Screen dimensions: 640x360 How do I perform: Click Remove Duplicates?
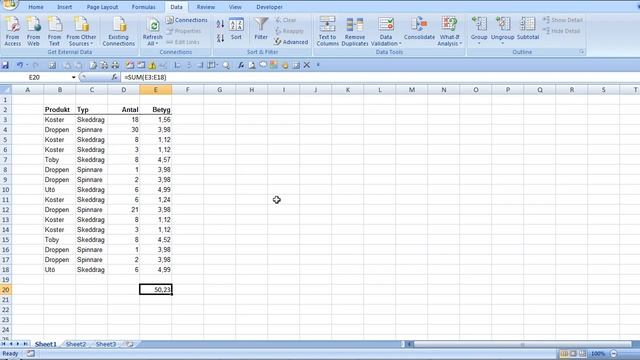tap(355, 31)
